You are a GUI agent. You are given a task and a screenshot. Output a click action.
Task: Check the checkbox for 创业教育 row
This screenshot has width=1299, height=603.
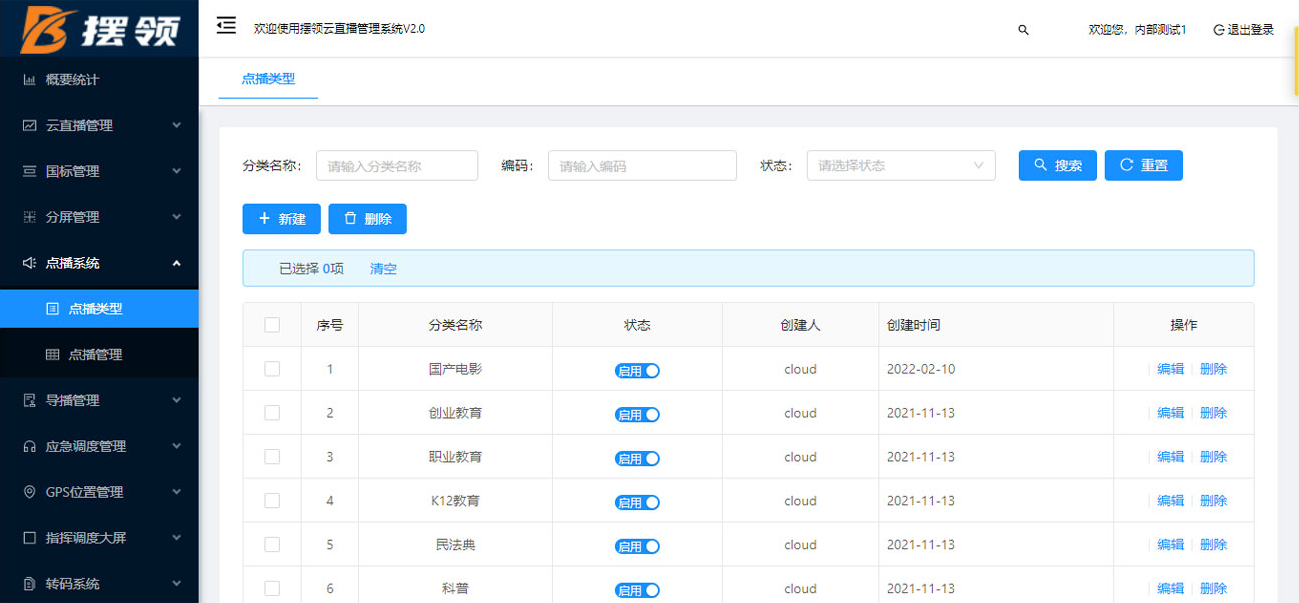(272, 413)
